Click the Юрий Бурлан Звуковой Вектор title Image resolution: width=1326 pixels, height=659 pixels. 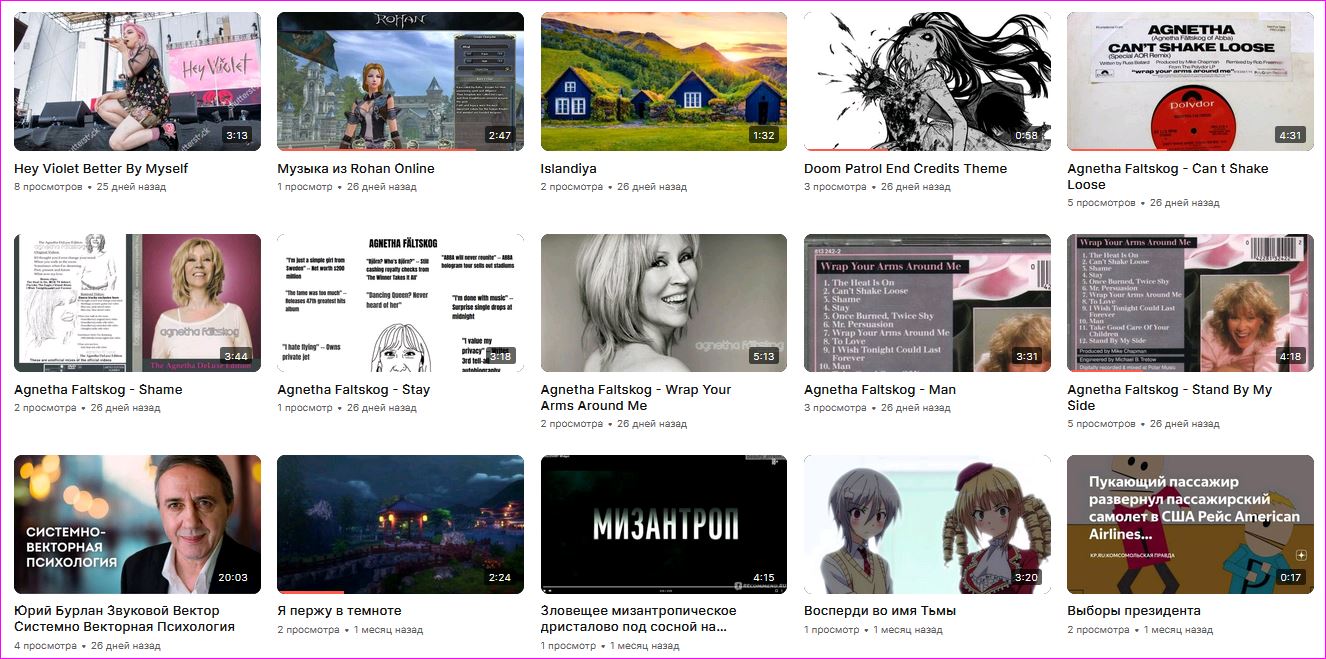[124, 619]
